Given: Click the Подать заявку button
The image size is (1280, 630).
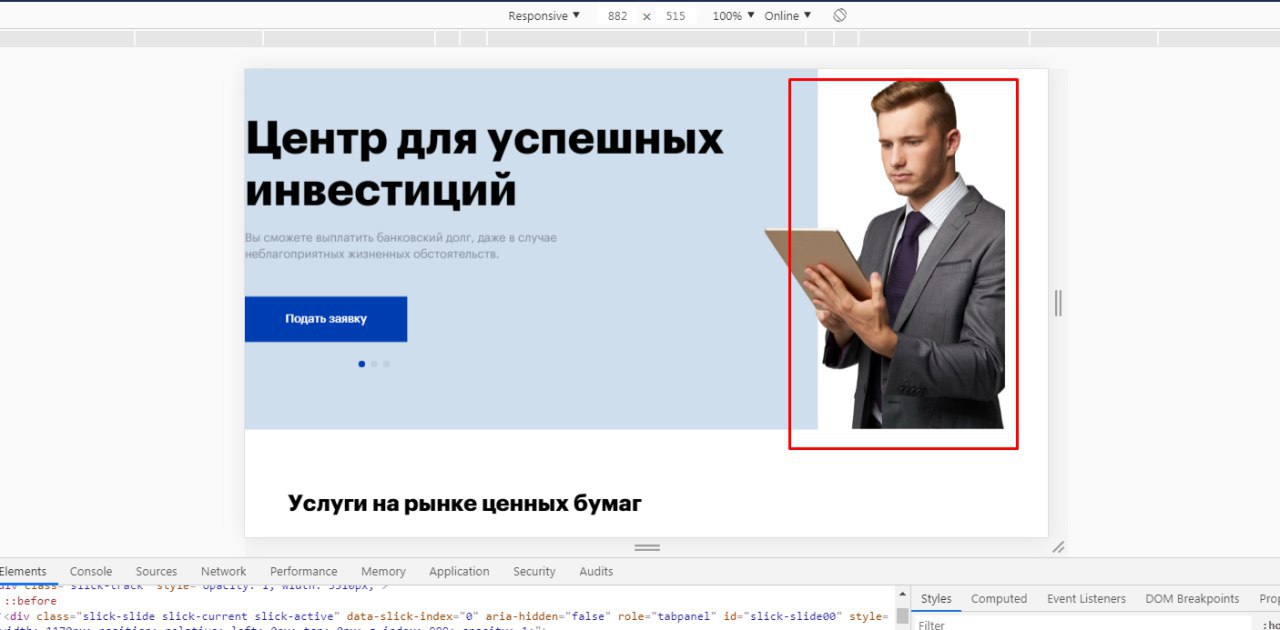Looking at the screenshot, I should (326, 319).
